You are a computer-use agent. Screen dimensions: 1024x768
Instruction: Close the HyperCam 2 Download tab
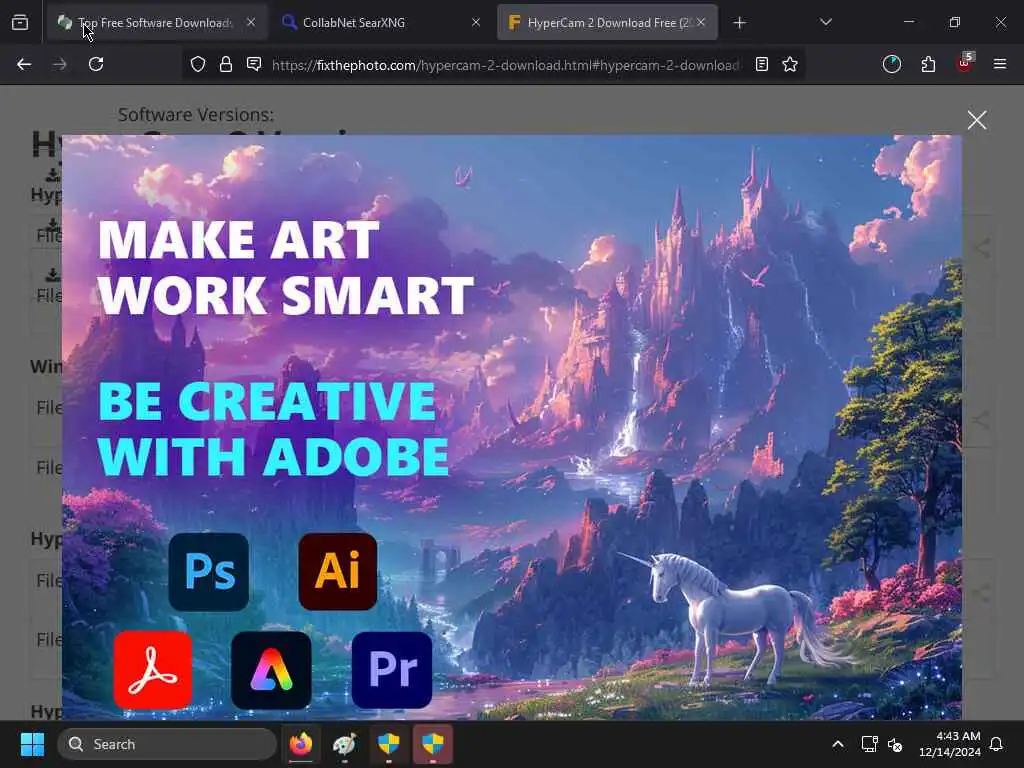701,22
